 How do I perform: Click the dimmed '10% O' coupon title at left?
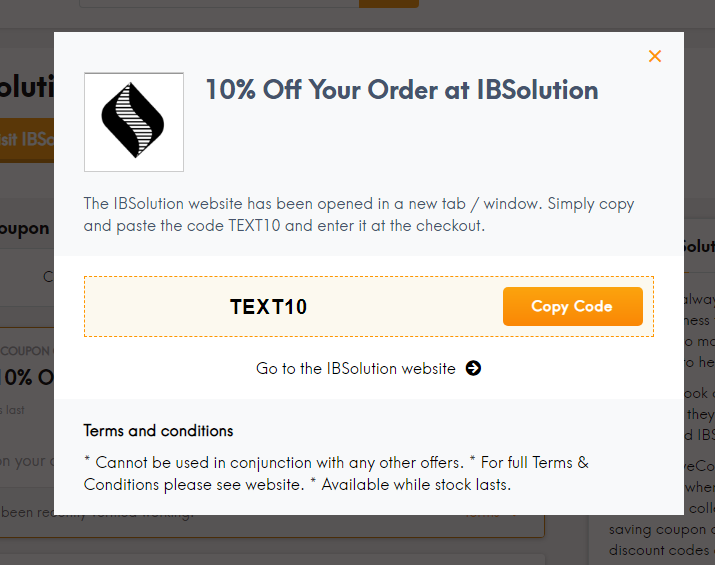tap(27, 378)
